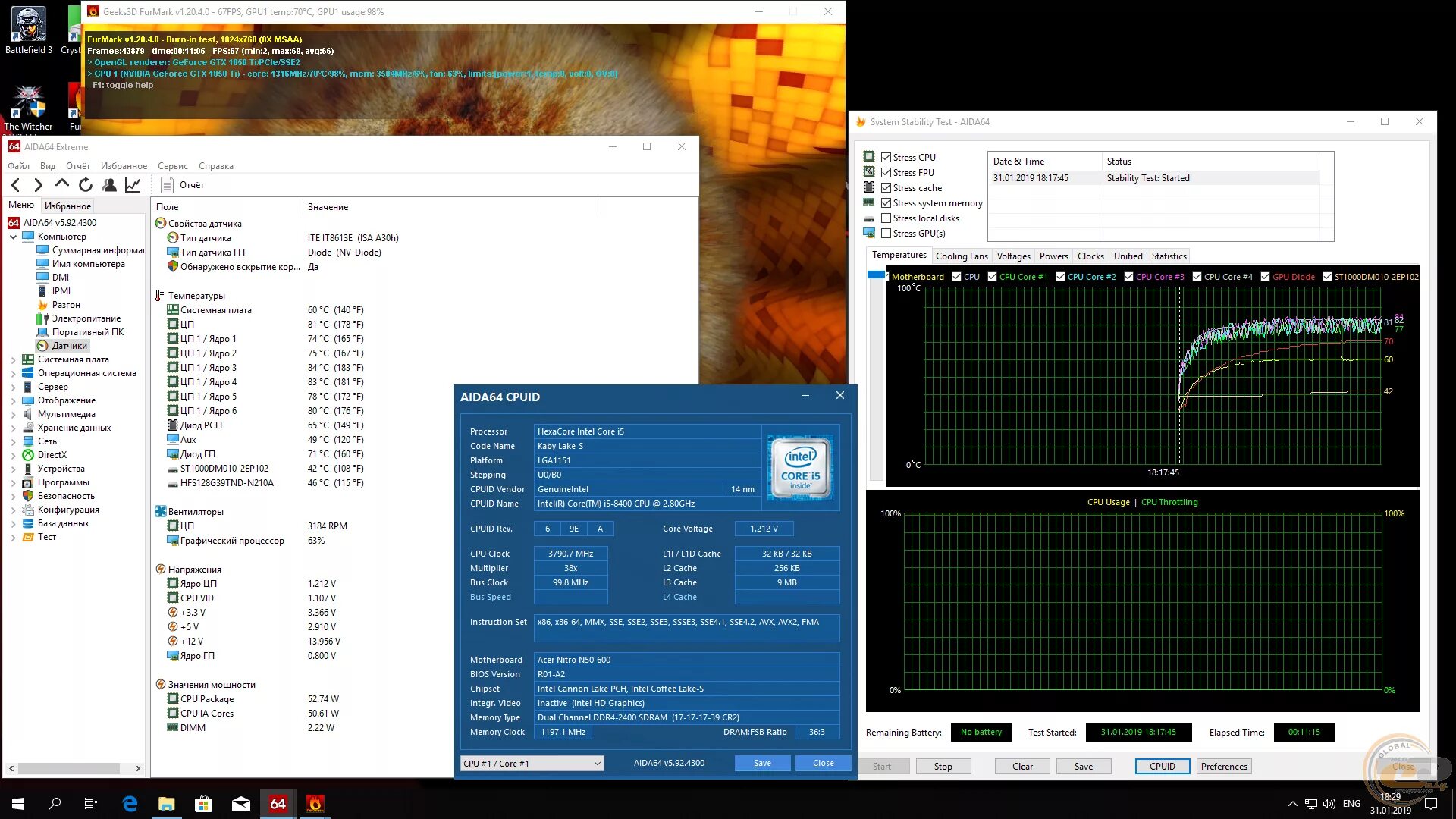Click the Refresh icon in the AIDA64 toolbar

pos(86,185)
